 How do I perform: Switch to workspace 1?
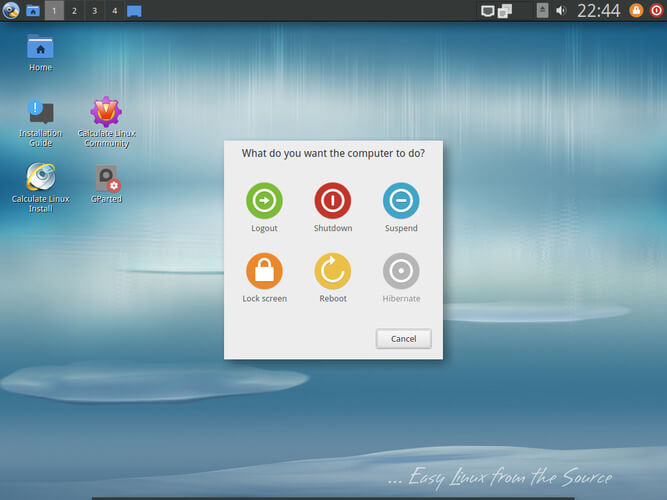coord(54,11)
